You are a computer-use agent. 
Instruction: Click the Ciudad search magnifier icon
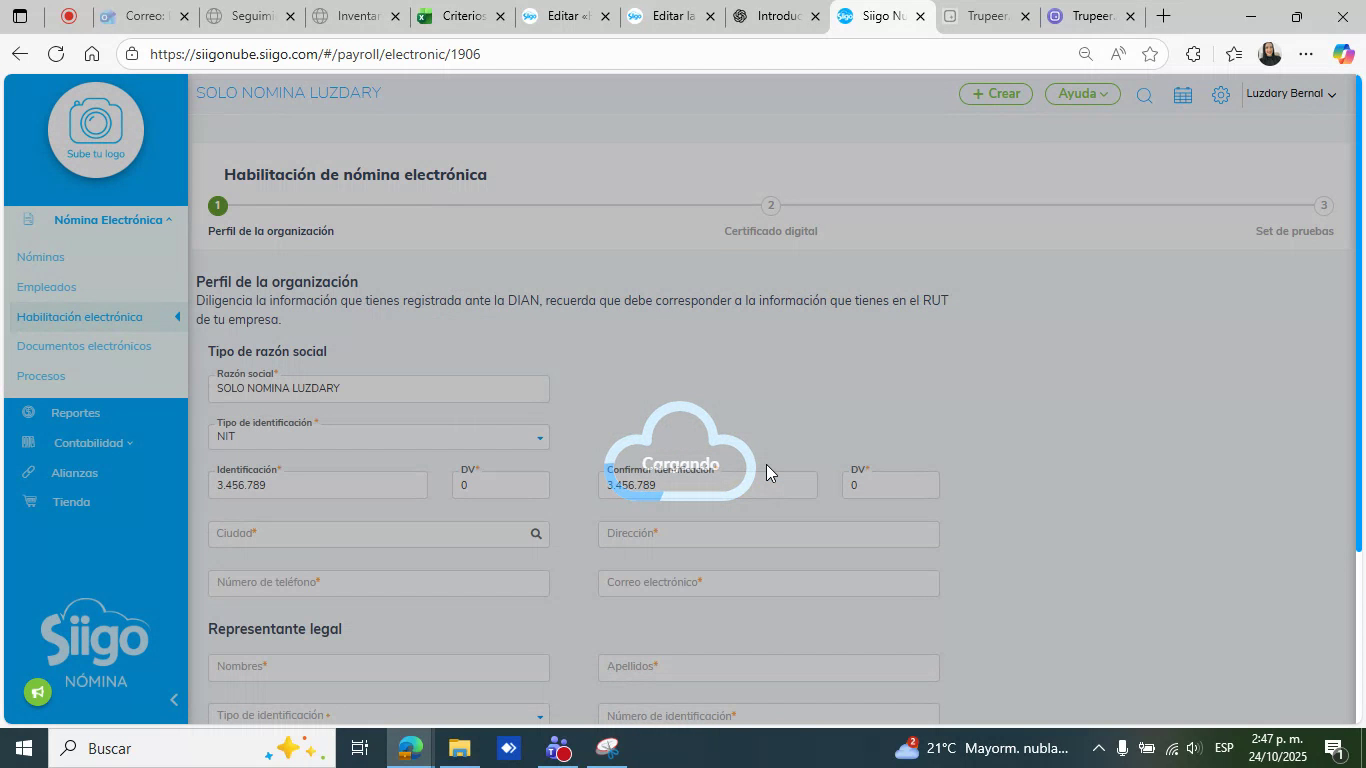click(x=536, y=534)
